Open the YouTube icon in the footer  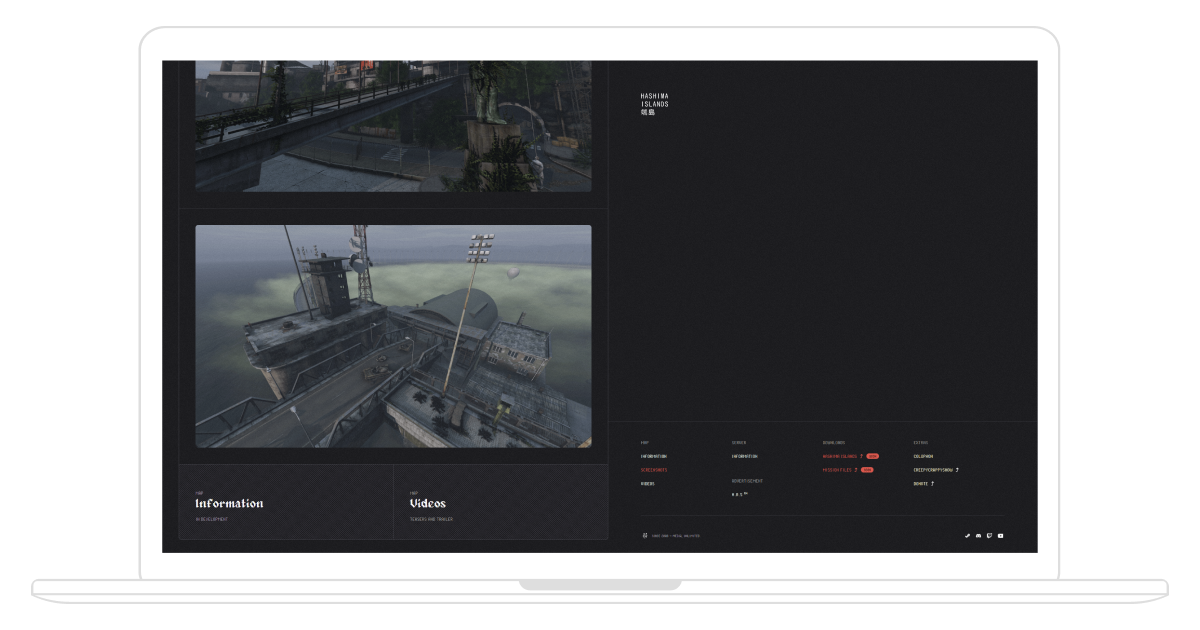coord(1000,536)
